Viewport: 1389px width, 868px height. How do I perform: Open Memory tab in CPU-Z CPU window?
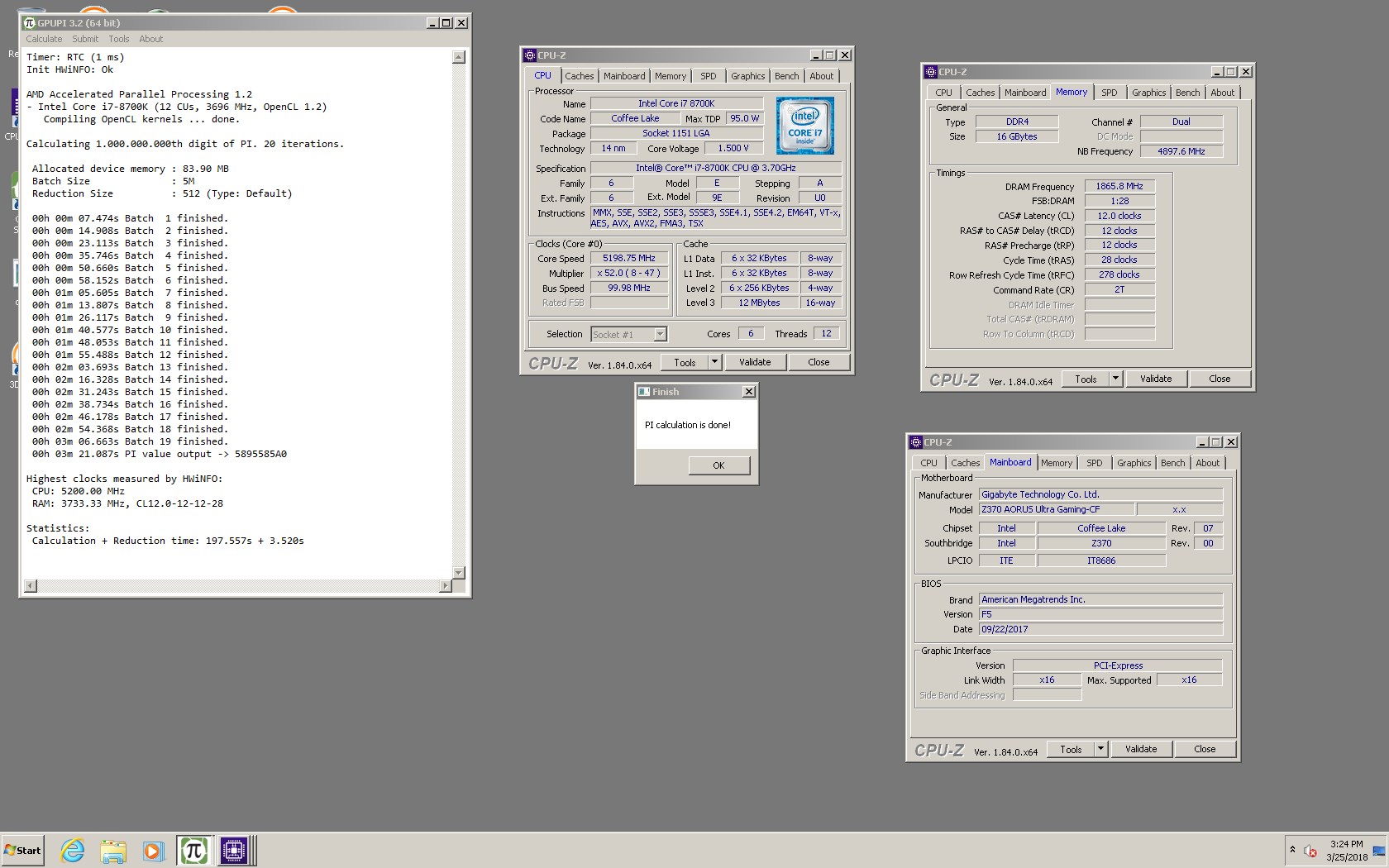click(671, 76)
